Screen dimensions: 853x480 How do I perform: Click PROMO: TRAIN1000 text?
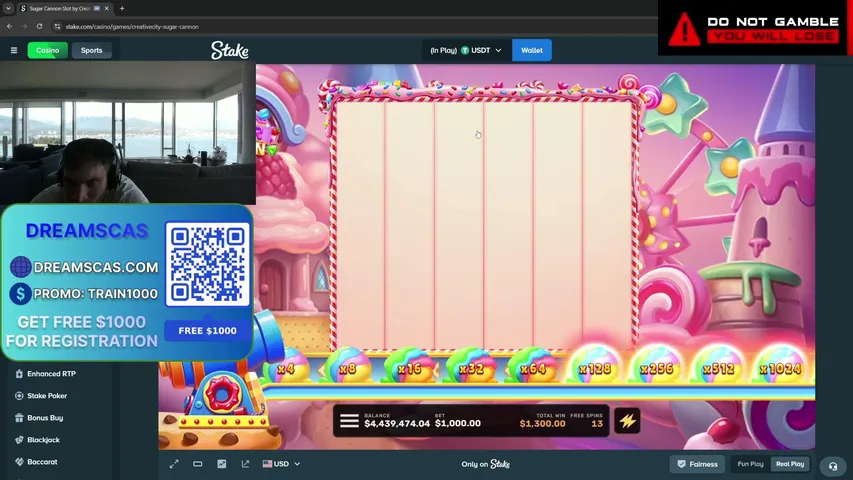[95, 294]
